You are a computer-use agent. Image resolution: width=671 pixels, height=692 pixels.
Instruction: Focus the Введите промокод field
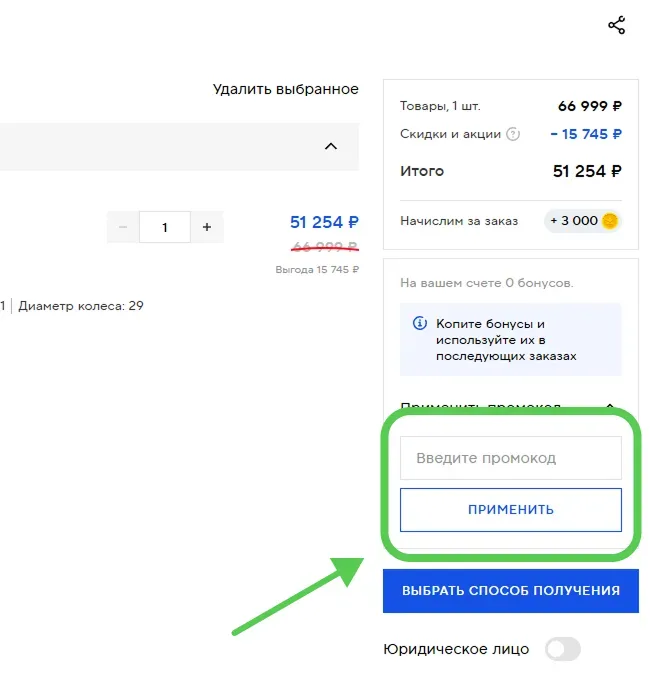click(x=511, y=458)
